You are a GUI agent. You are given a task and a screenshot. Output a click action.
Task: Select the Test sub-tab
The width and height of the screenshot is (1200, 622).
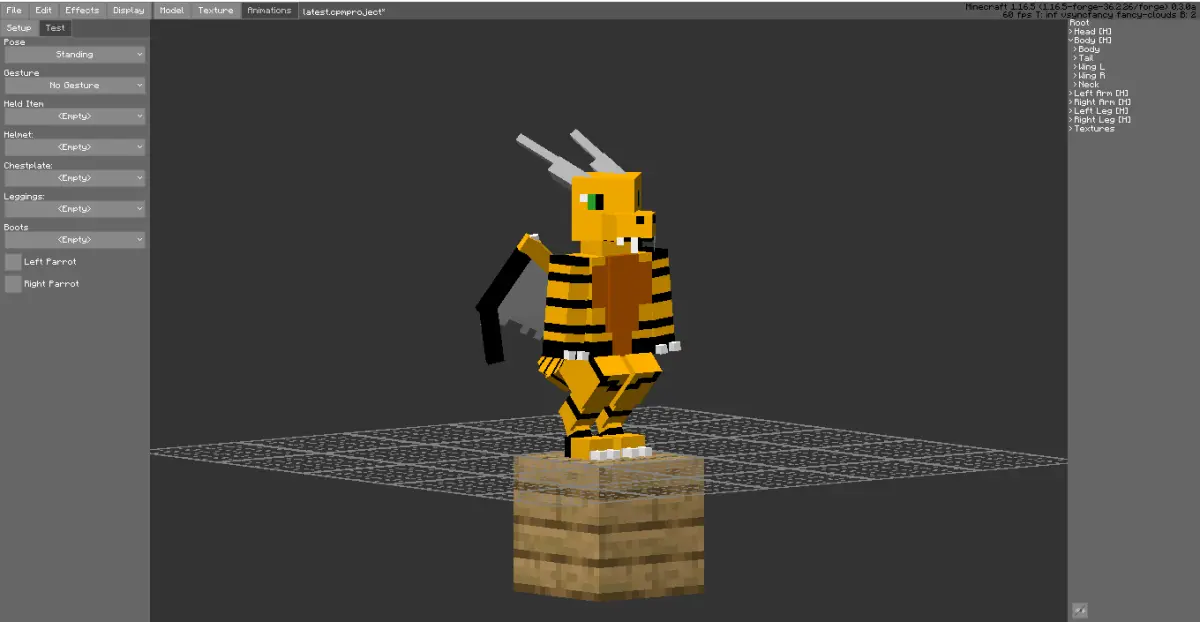coord(54,28)
